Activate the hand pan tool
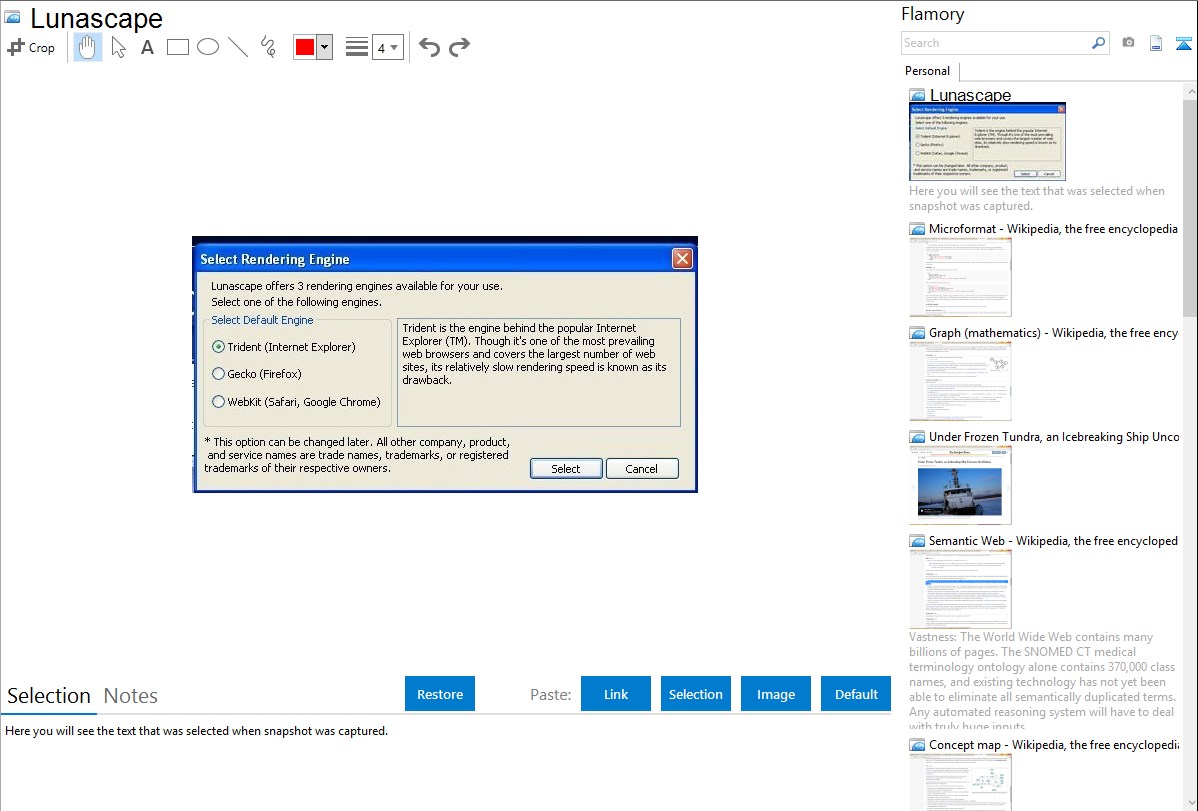The width and height of the screenshot is (1198, 811). coord(88,47)
